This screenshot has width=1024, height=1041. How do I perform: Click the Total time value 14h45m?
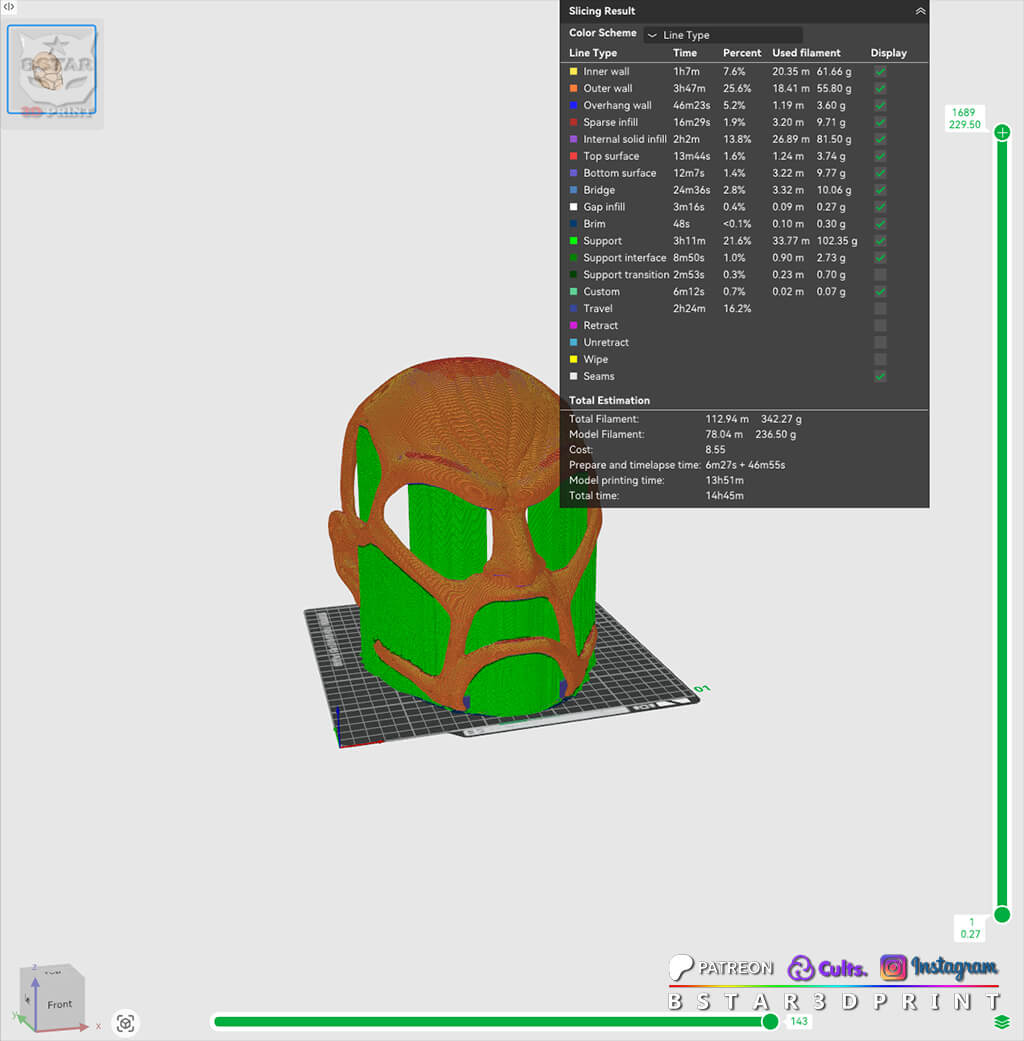point(725,496)
